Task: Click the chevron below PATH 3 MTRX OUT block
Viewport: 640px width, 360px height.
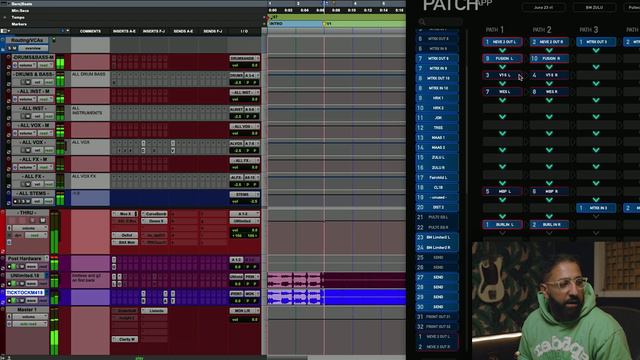Action: [x=596, y=50]
